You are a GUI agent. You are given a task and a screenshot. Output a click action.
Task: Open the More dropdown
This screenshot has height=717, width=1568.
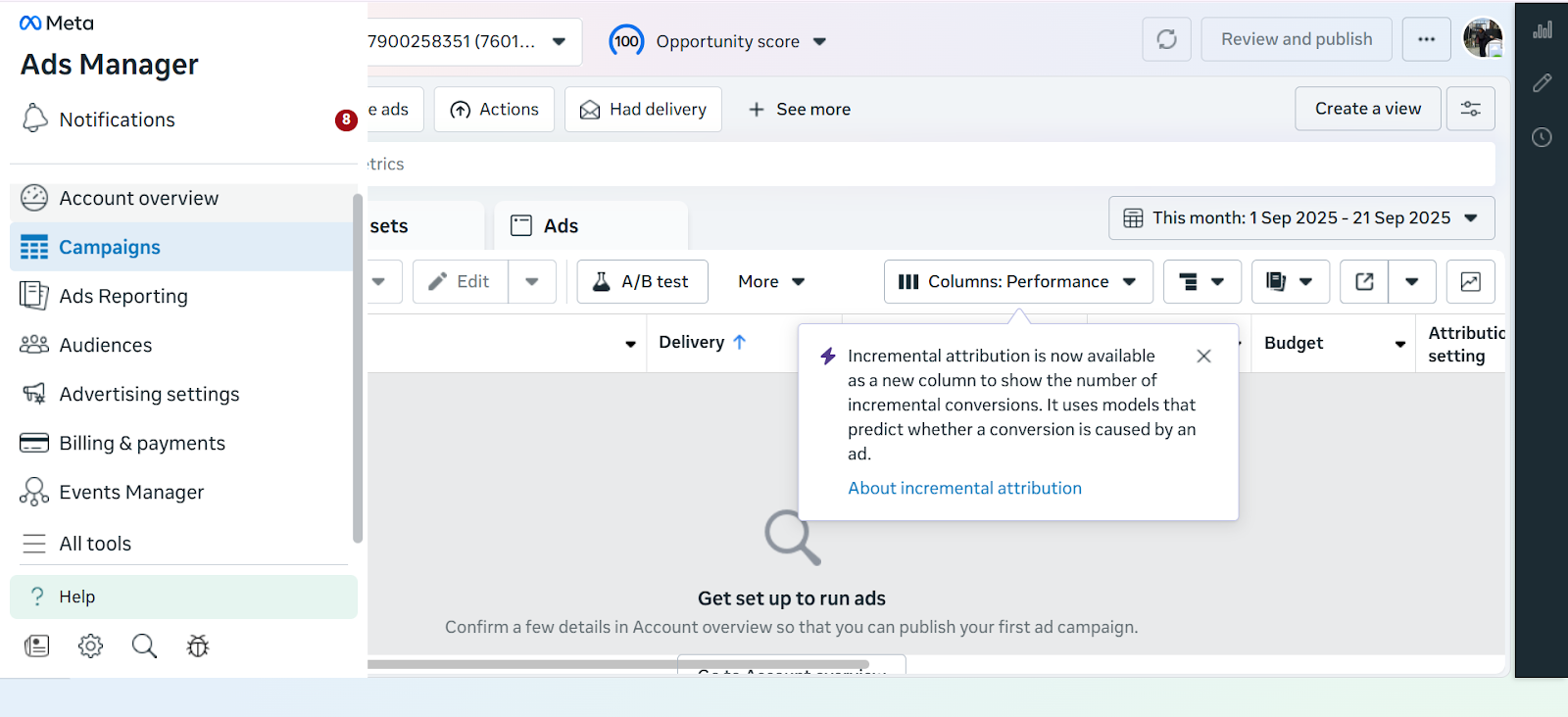pos(771,281)
